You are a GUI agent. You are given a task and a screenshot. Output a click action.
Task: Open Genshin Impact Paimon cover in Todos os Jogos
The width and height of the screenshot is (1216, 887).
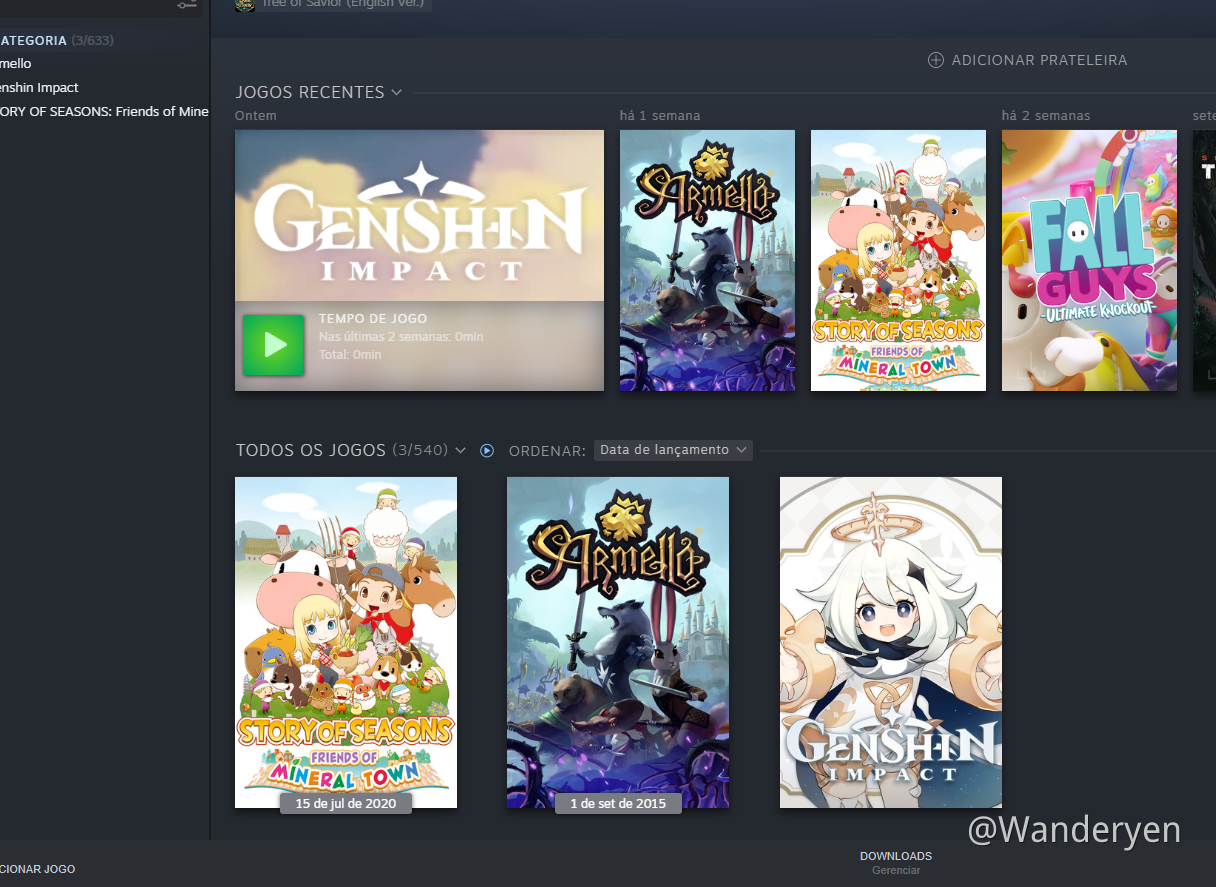[891, 642]
